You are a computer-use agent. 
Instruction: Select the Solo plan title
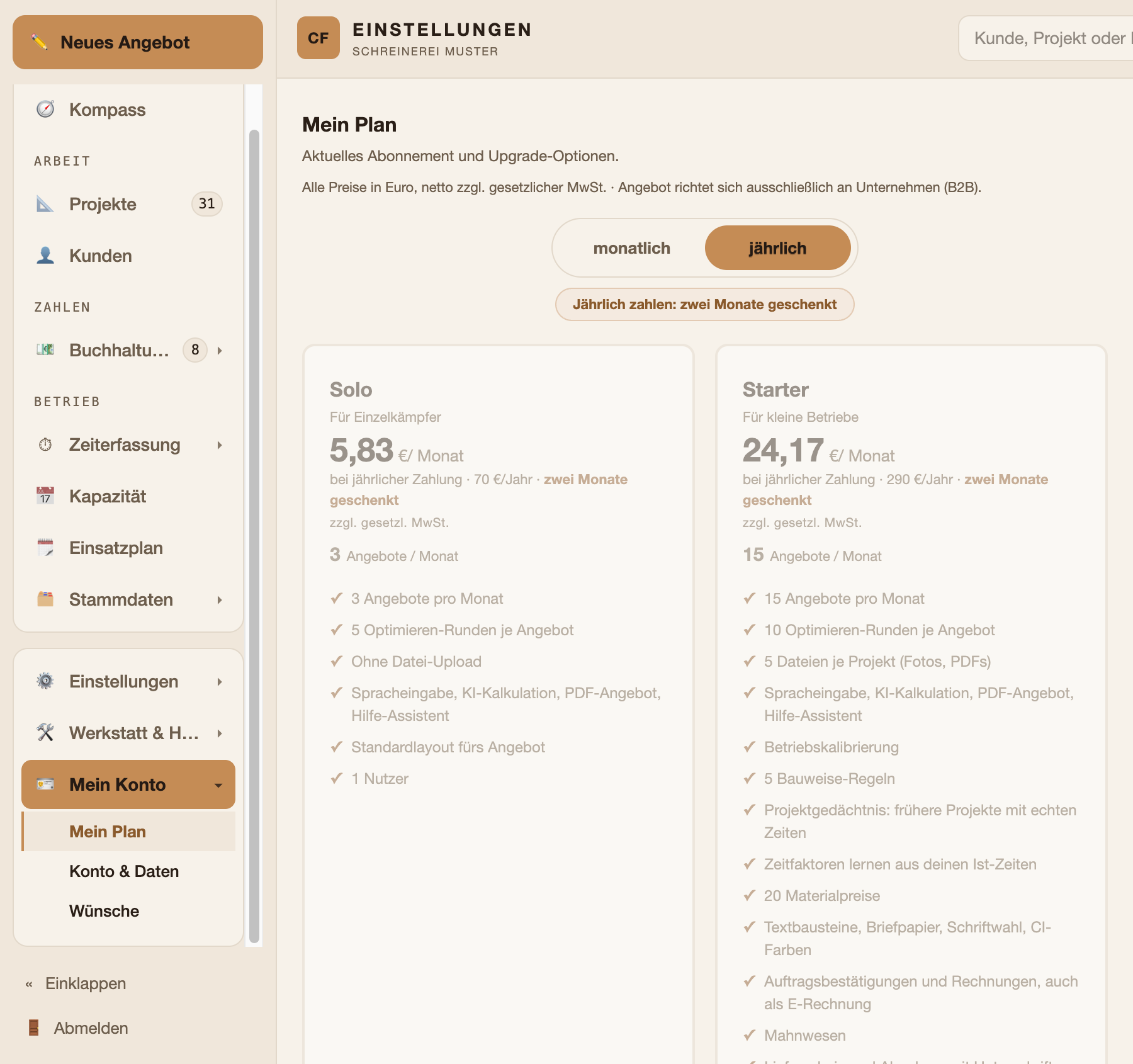coord(351,389)
